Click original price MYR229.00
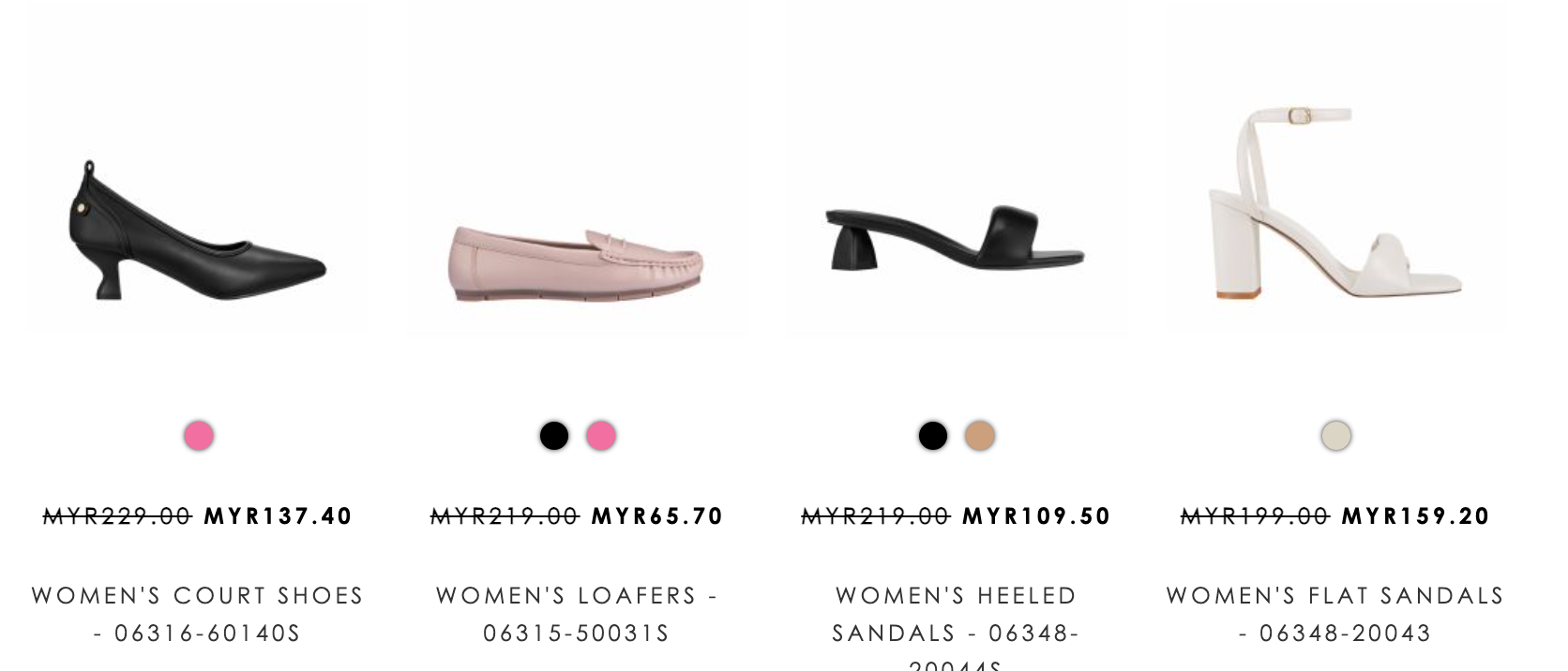The width and height of the screenshot is (1568, 671). coord(117,516)
